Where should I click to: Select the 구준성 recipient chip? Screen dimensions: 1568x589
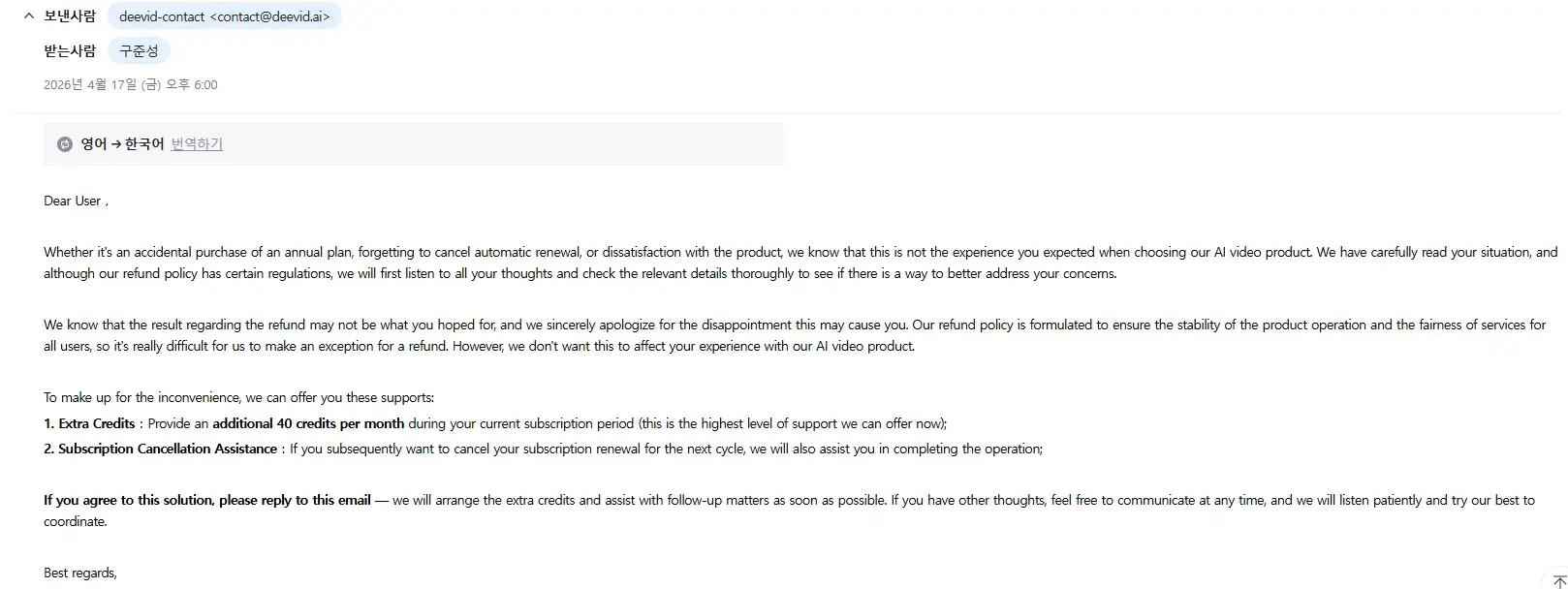coord(139,51)
